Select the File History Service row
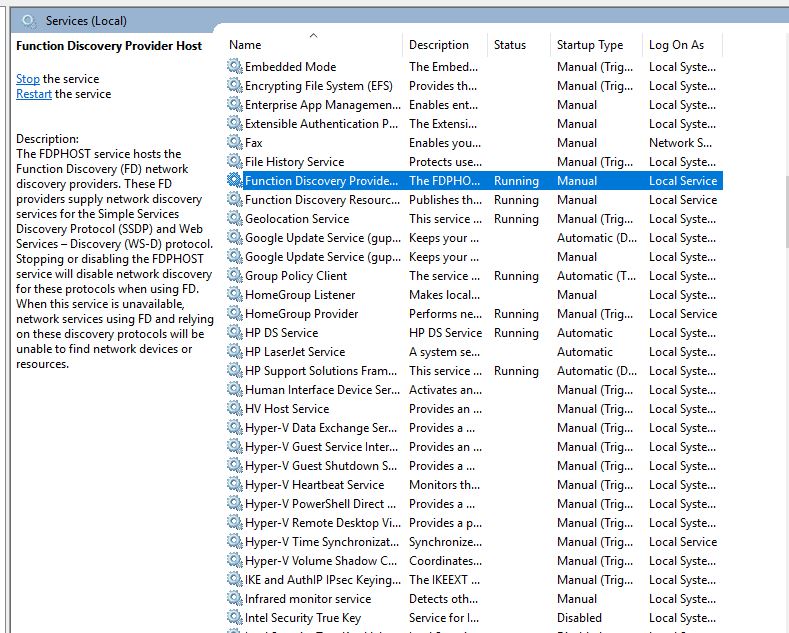This screenshot has width=789, height=633. point(294,162)
